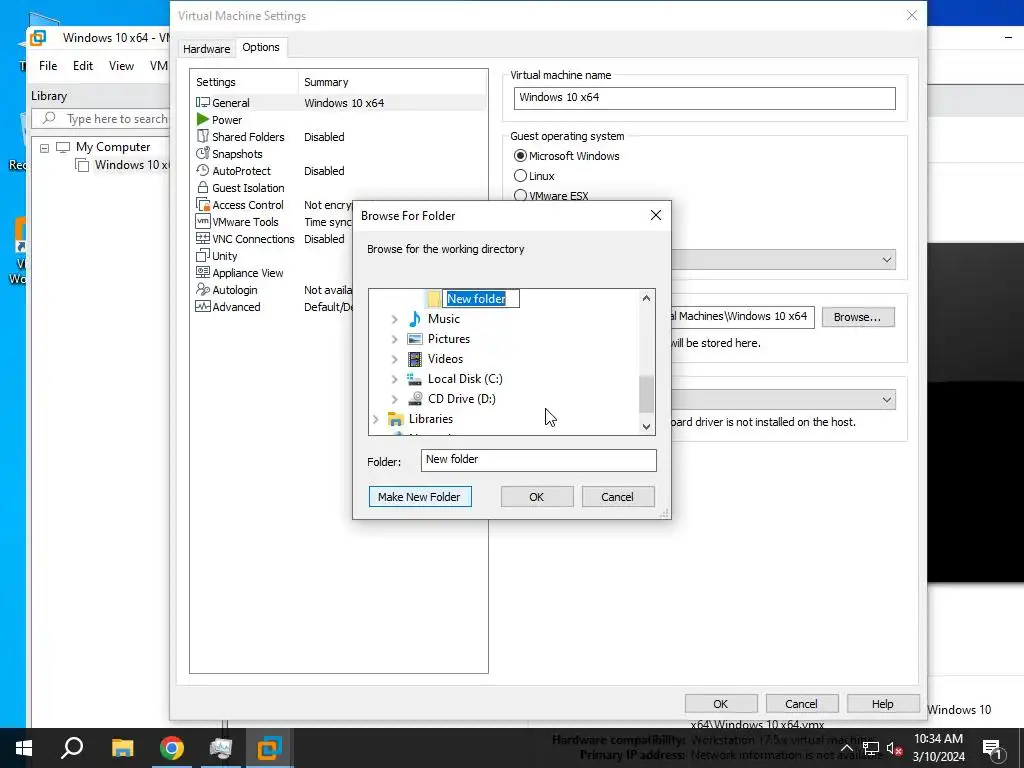Select the VMware Tools icon
Viewport: 1024px width, 768px height.
click(203, 221)
